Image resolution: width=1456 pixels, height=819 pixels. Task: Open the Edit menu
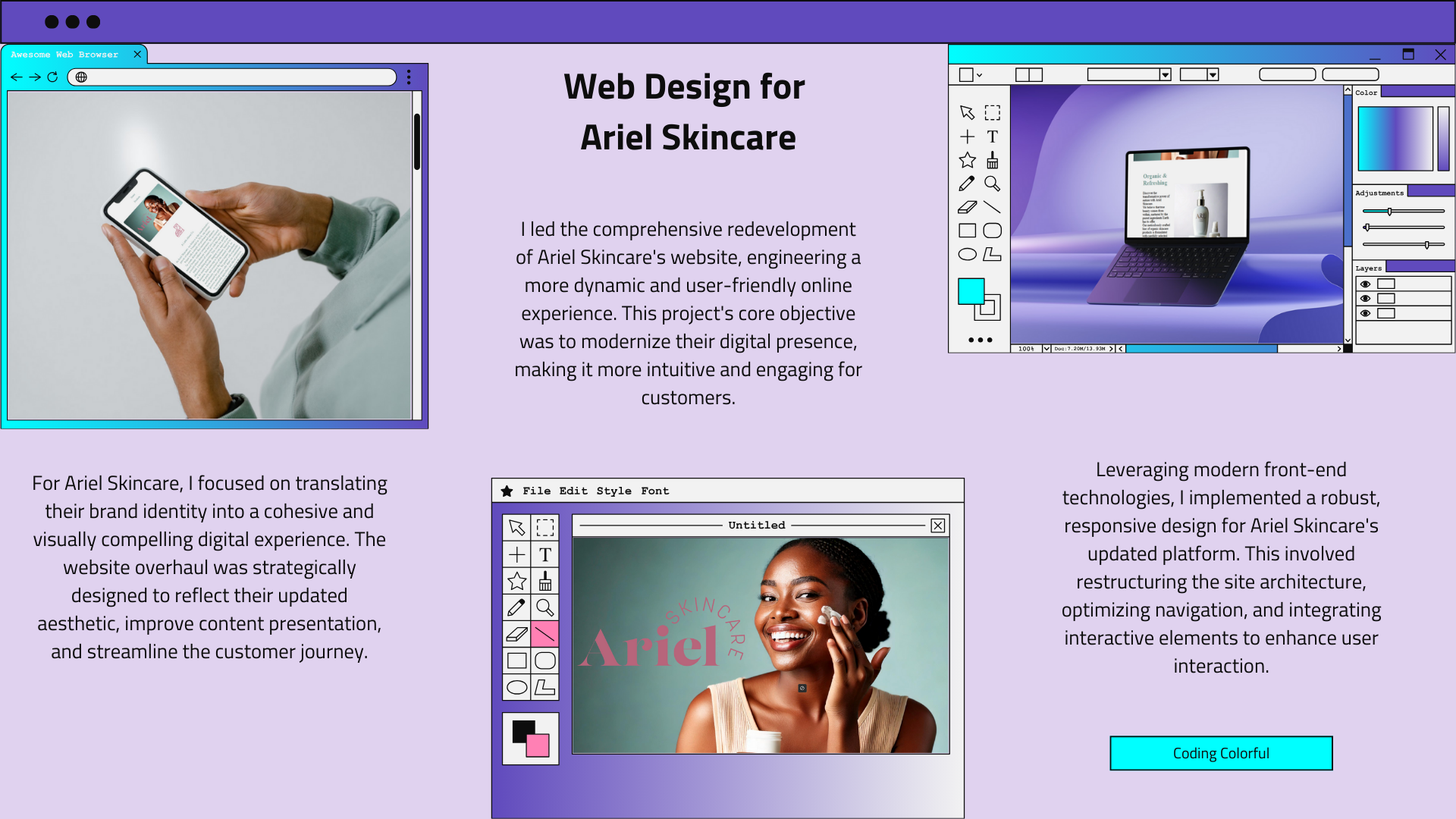tap(573, 491)
